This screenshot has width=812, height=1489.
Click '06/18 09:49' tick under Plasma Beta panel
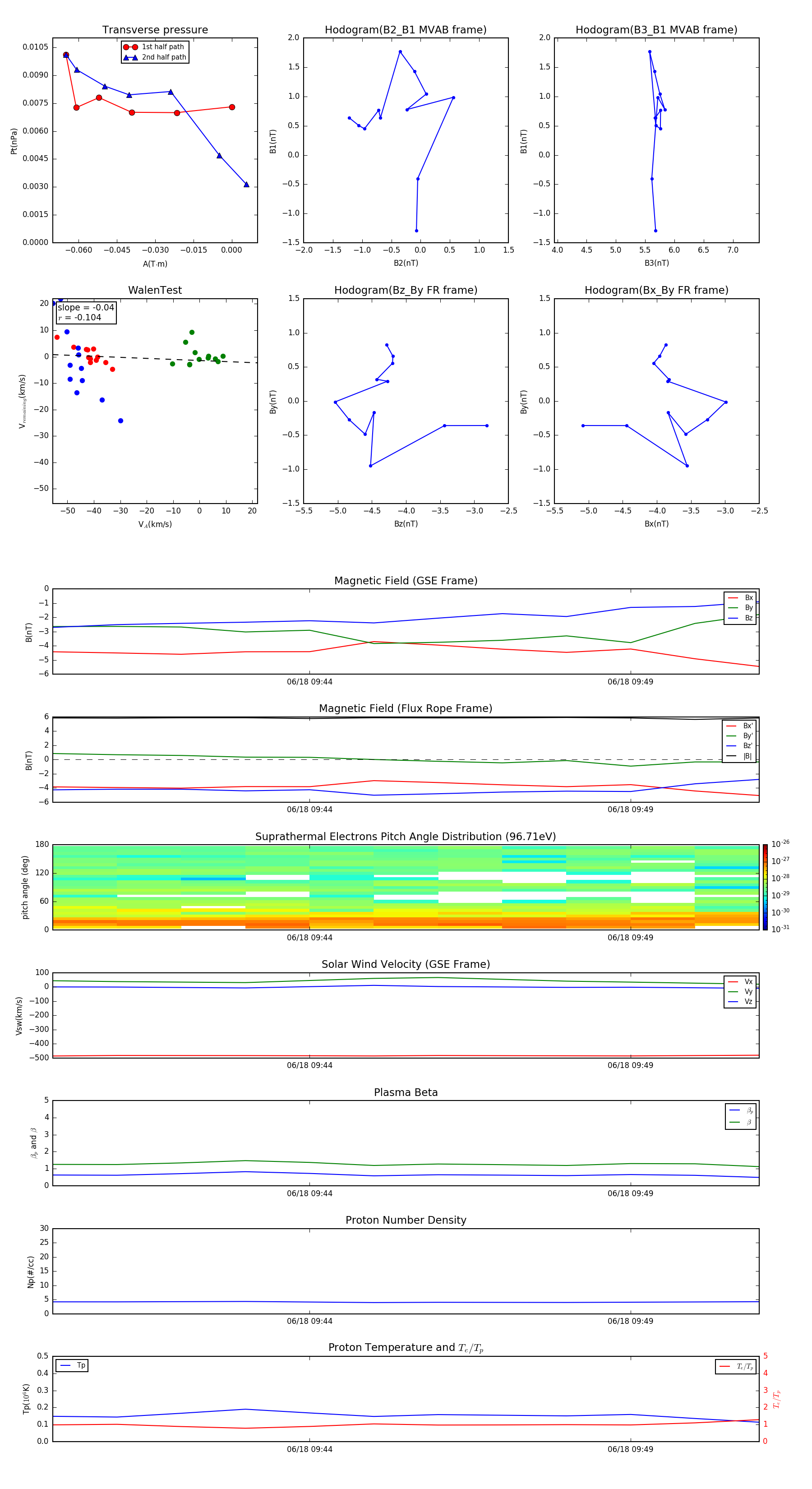coord(630,1193)
